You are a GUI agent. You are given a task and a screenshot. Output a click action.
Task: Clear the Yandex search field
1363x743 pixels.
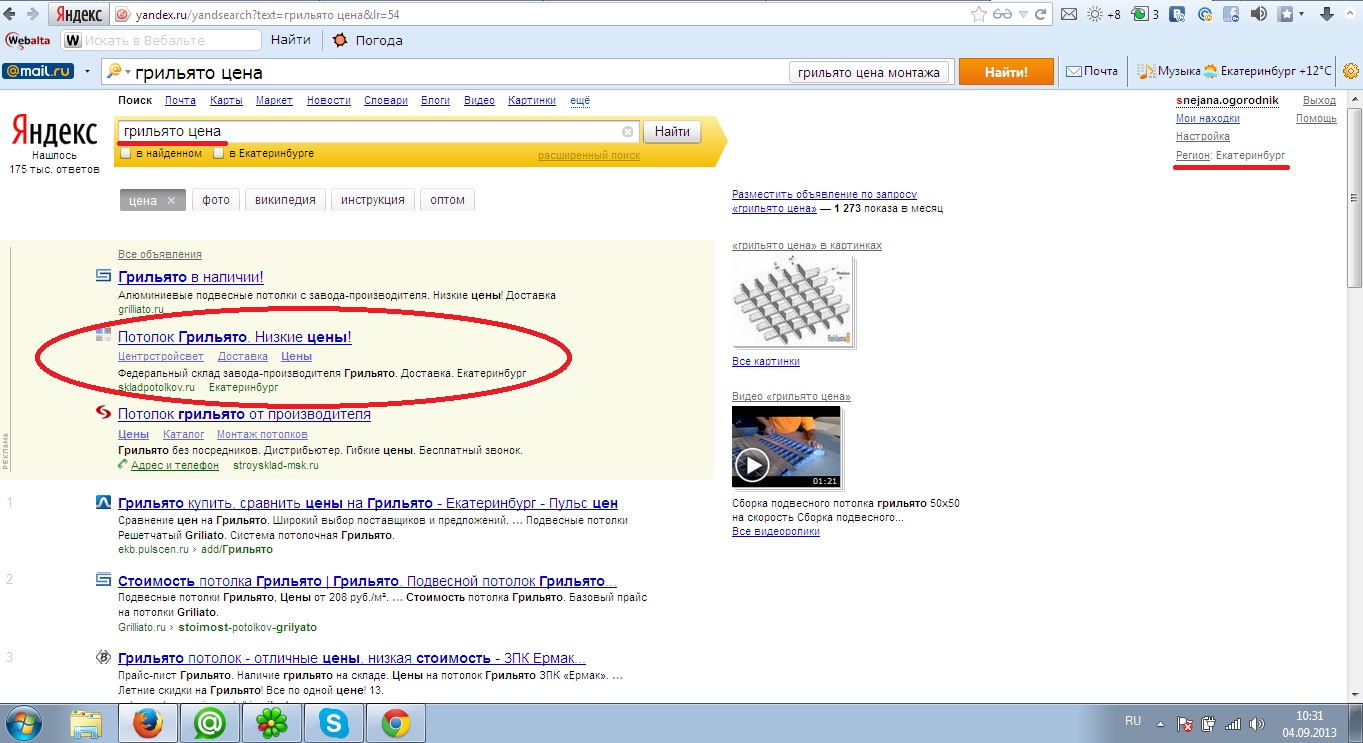(627, 132)
